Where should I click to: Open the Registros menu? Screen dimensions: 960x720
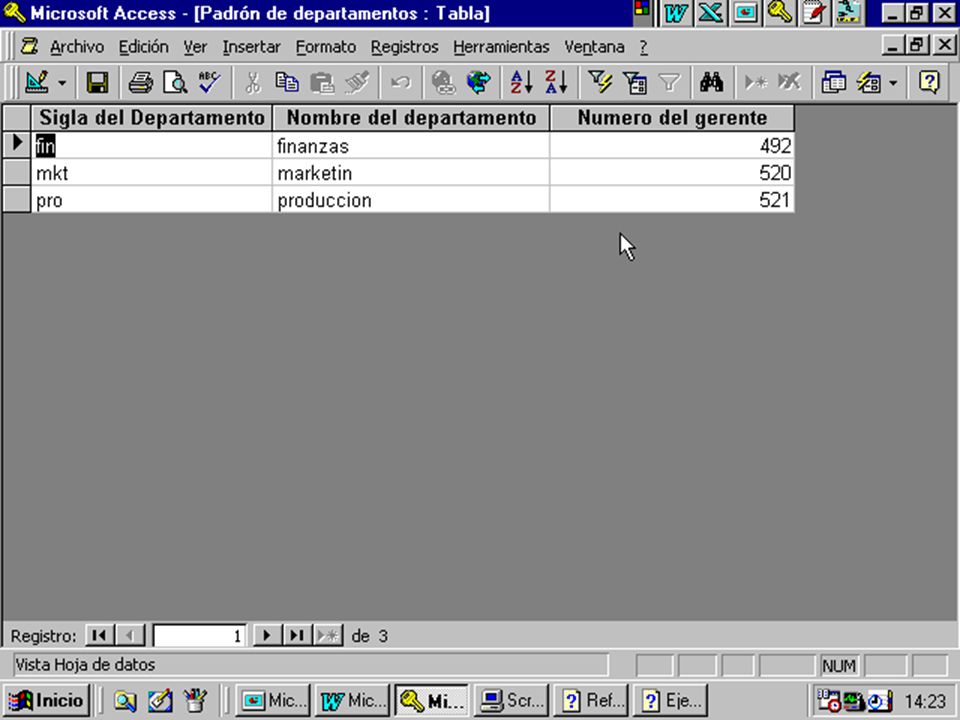[405, 47]
